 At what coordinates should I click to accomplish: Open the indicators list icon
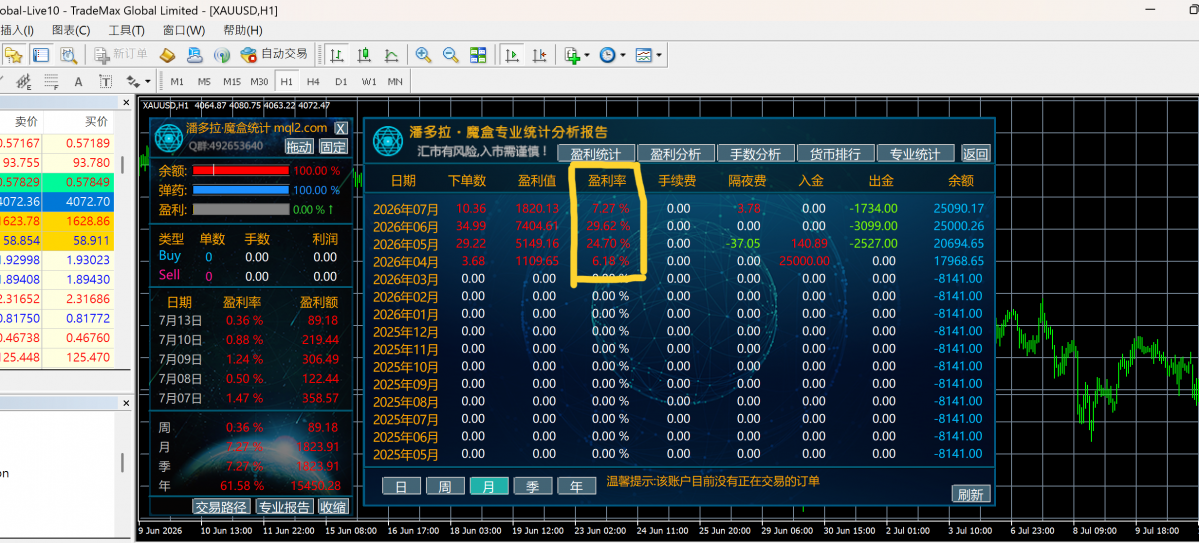pos(572,54)
